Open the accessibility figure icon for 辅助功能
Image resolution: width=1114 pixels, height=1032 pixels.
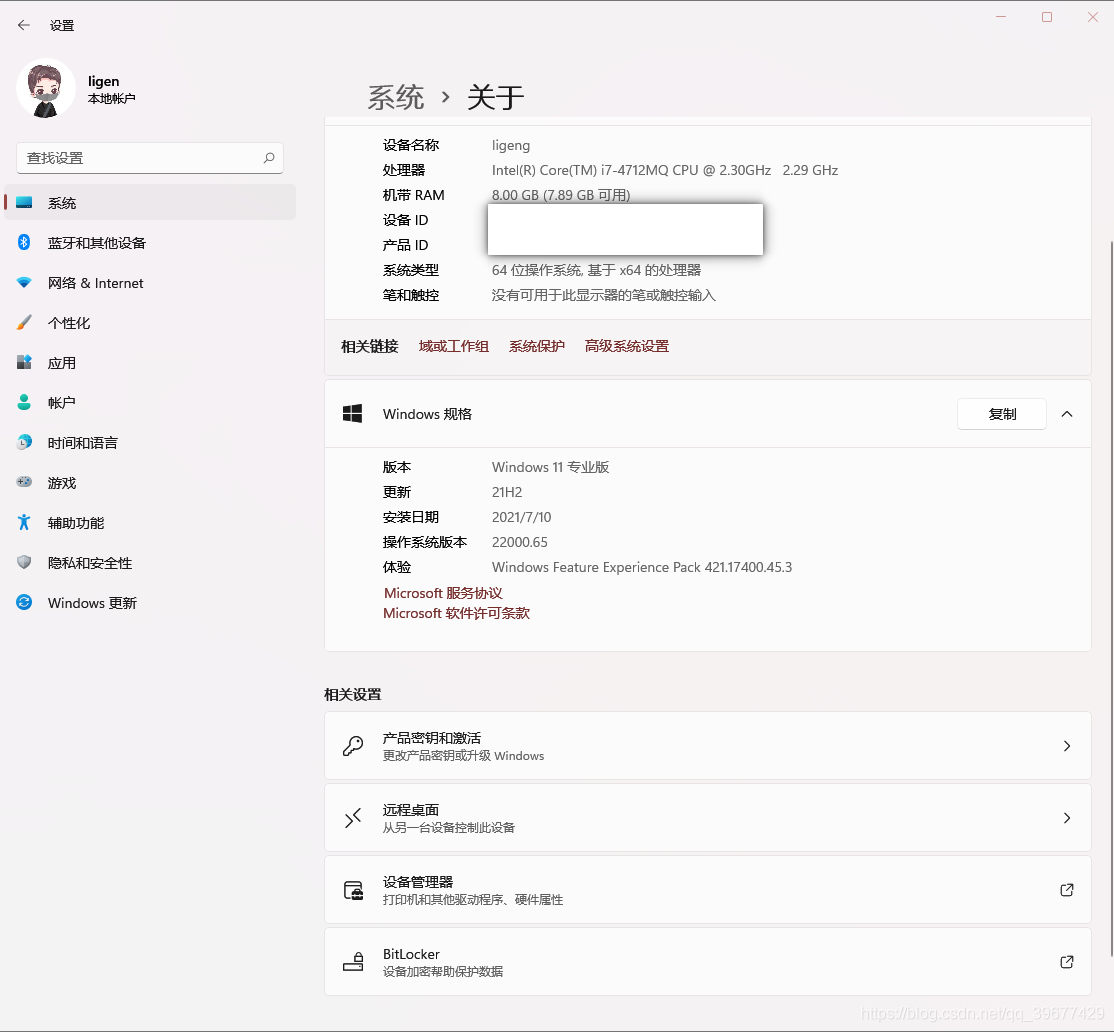[24, 523]
